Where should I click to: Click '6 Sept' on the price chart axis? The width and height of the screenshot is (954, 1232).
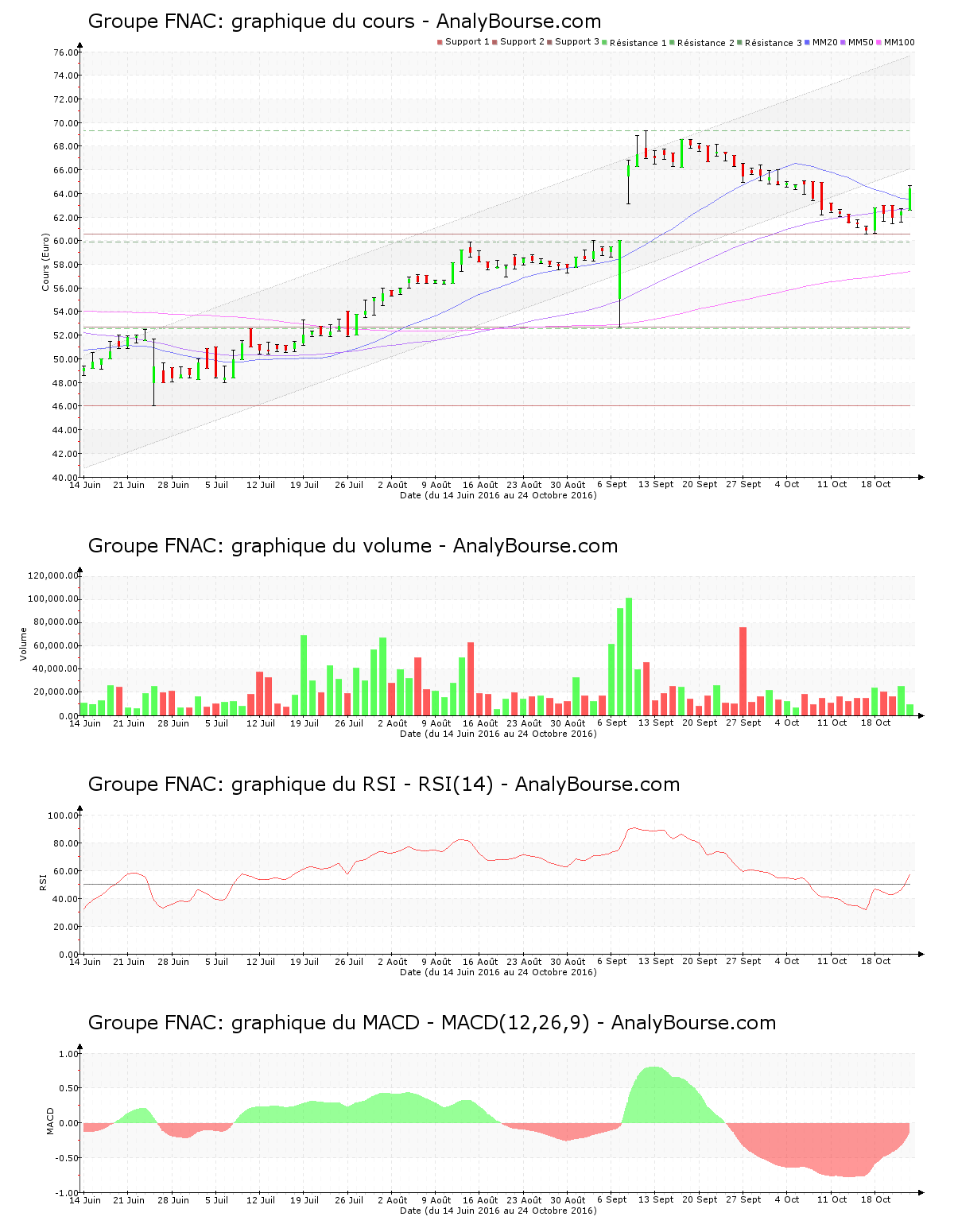611,485
